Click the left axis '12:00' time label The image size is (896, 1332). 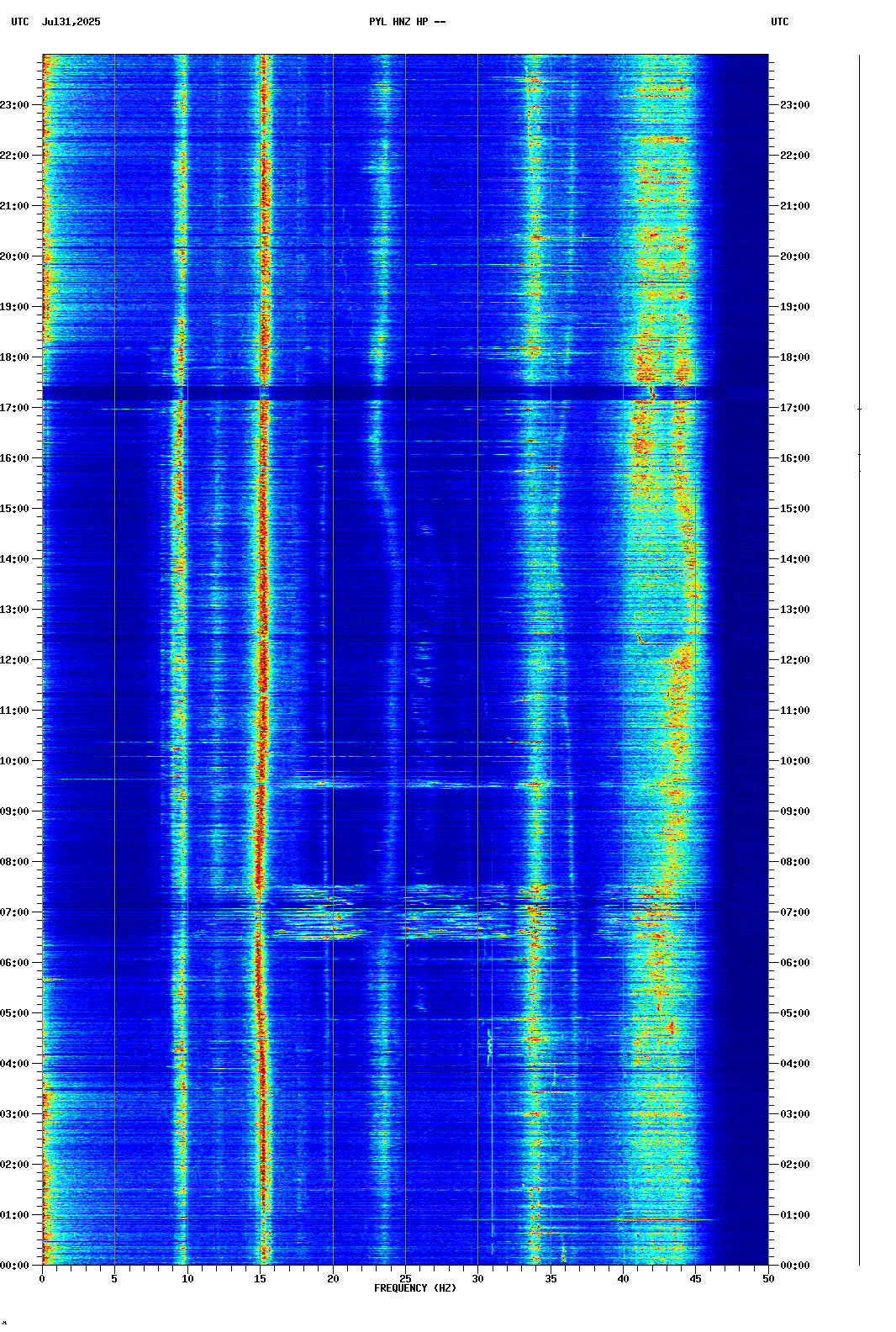14,660
